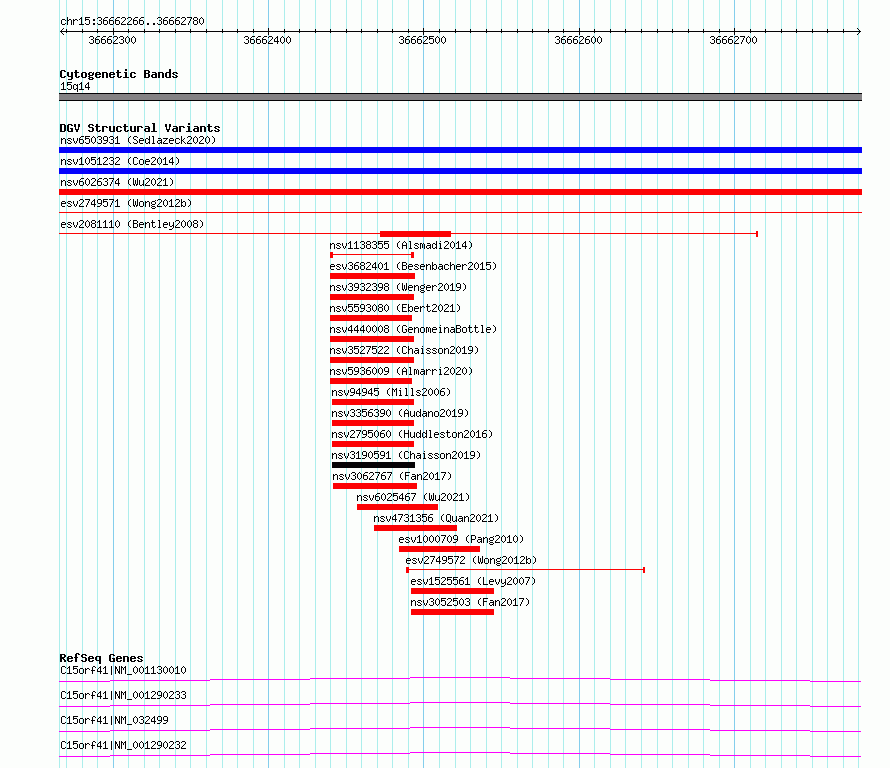
Task: Open the nsv6026374 (Wu2021) variant label
Action: coord(117,182)
